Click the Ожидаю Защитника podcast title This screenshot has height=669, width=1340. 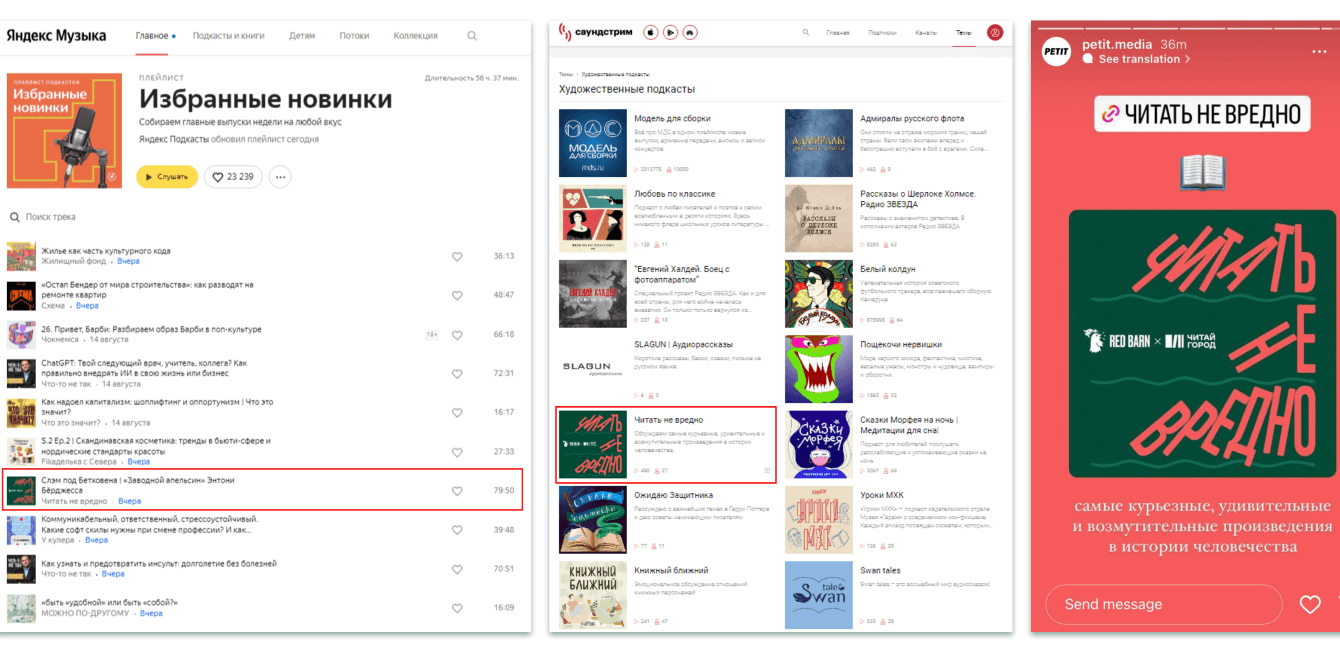tap(674, 495)
